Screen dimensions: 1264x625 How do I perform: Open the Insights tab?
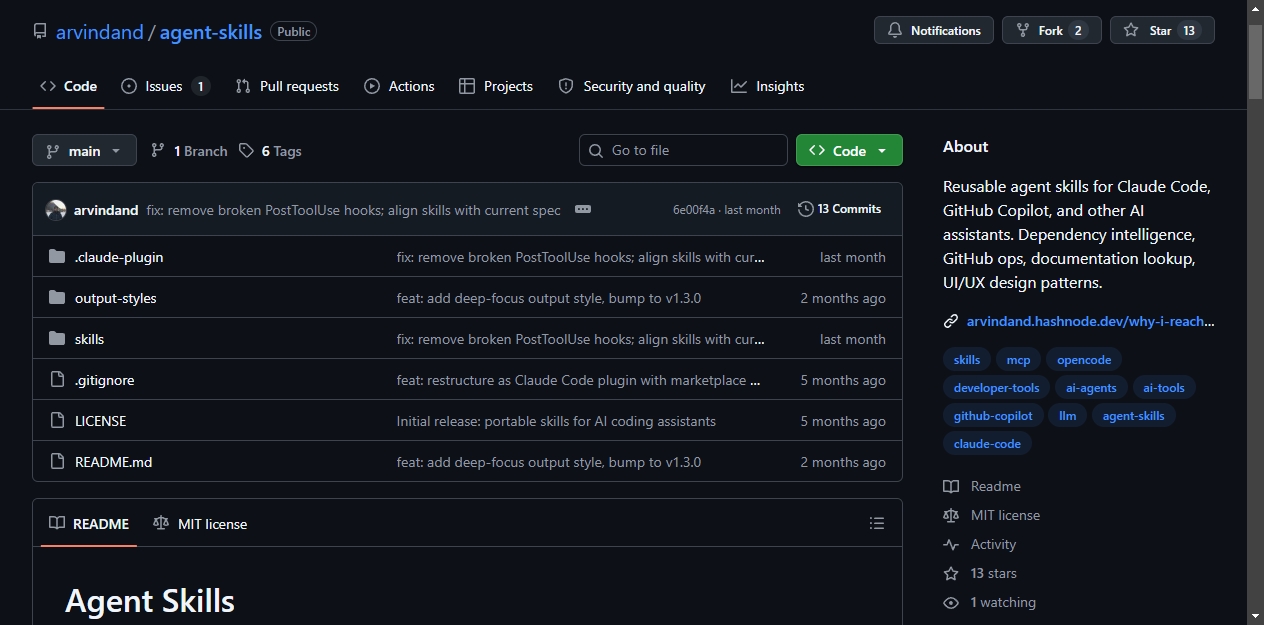[767, 86]
